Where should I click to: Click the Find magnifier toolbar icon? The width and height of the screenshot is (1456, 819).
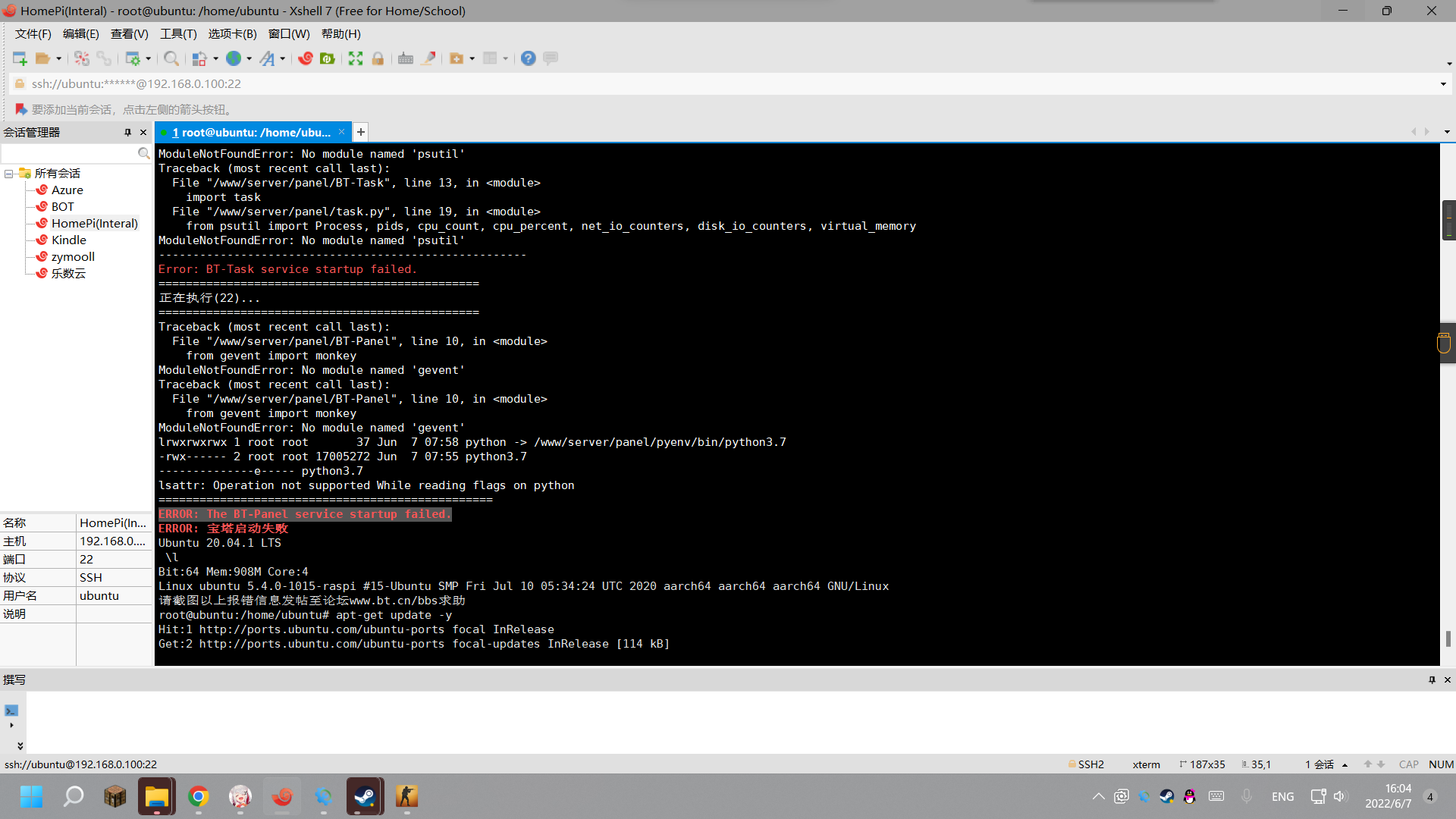pyautogui.click(x=171, y=58)
